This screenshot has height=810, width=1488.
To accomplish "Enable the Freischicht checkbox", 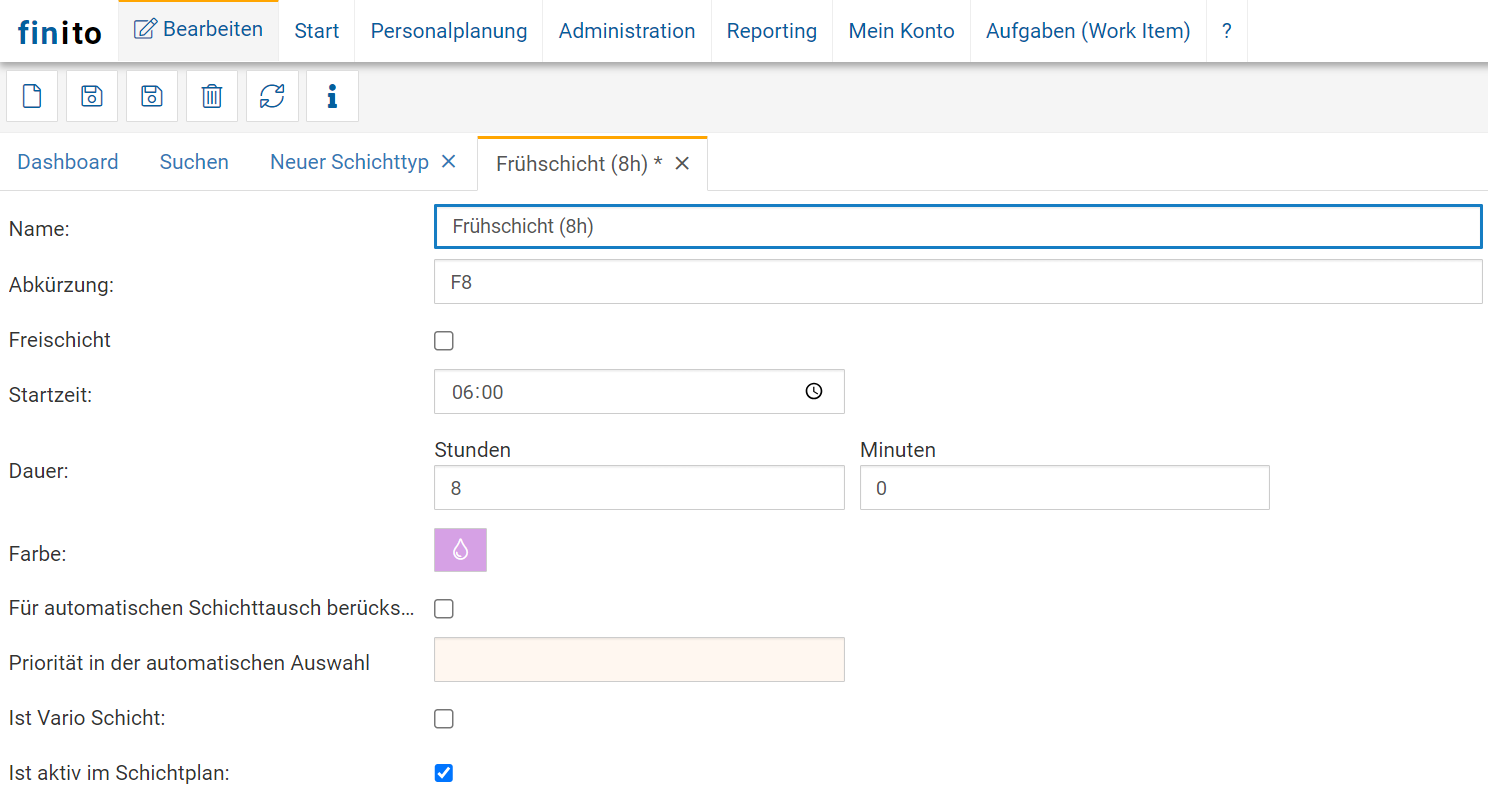I will [444, 341].
